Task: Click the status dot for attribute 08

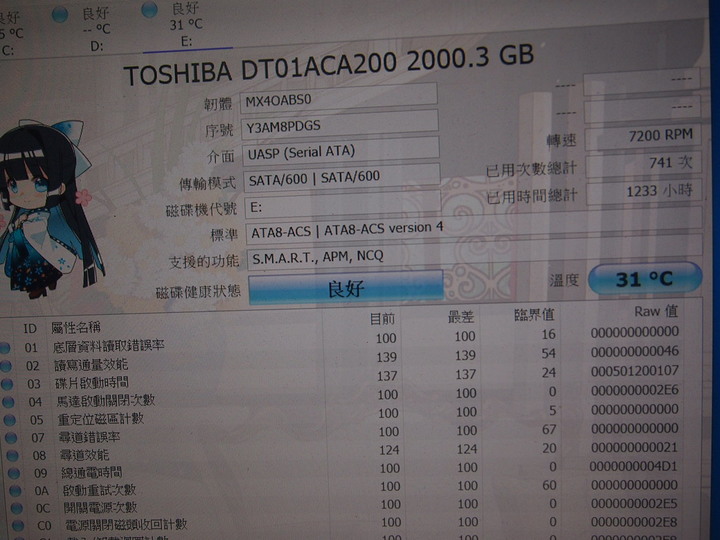Action: [12, 456]
